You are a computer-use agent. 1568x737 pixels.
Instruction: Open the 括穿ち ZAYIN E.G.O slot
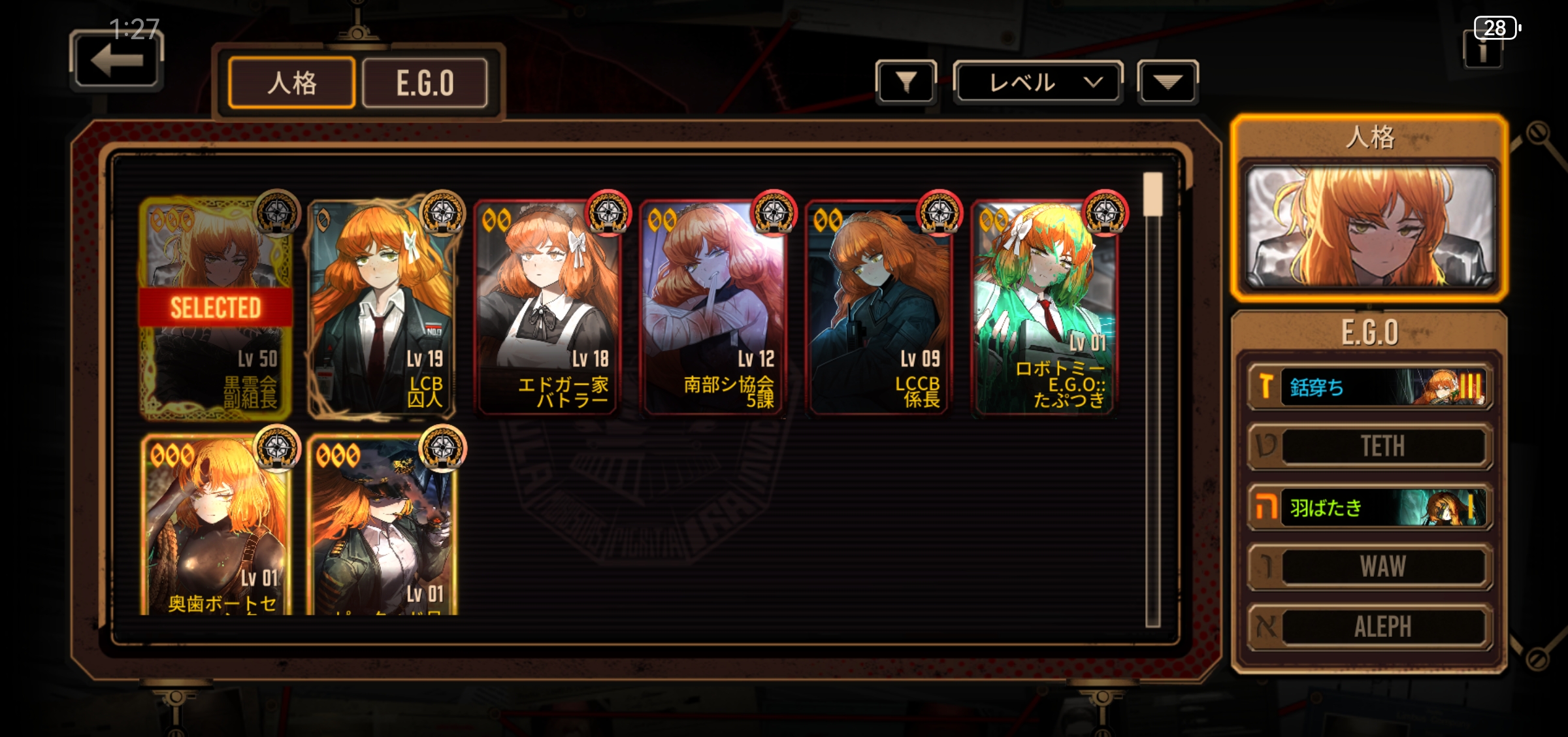(1370, 387)
